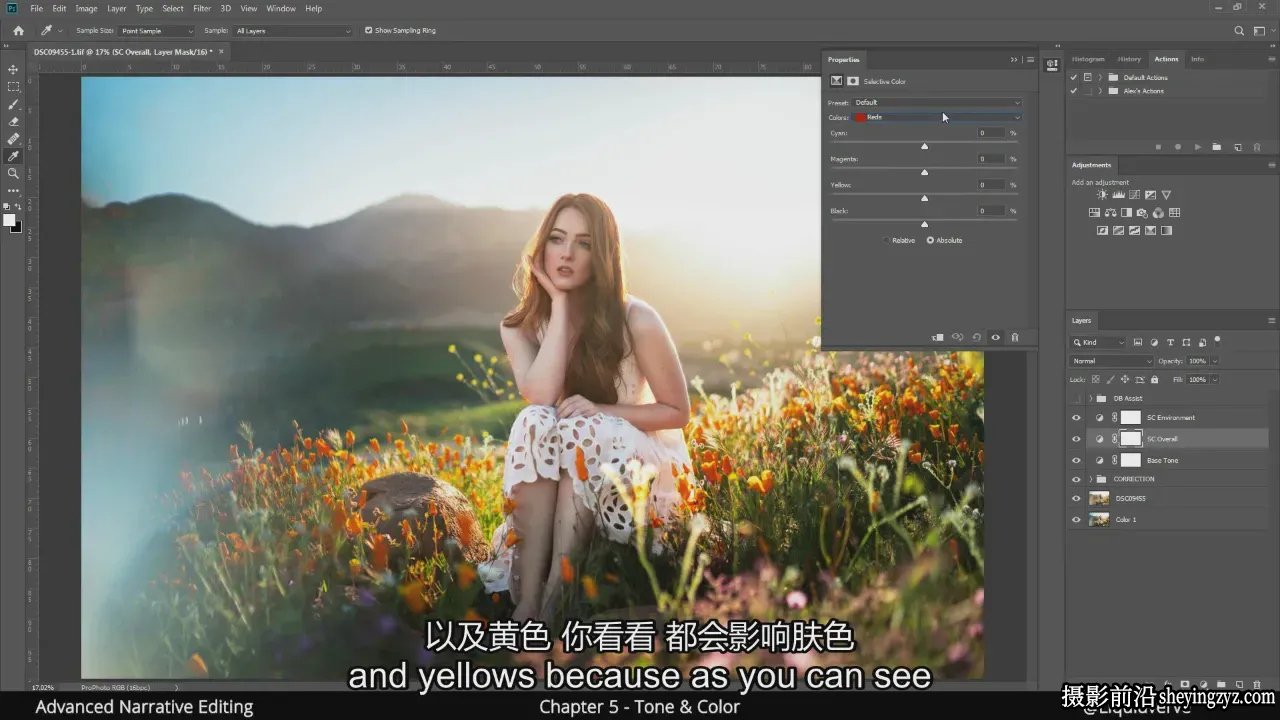Hide the Color 1 layer
This screenshot has height=720, width=1280.
pyautogui.click(x=1076, y=520)
